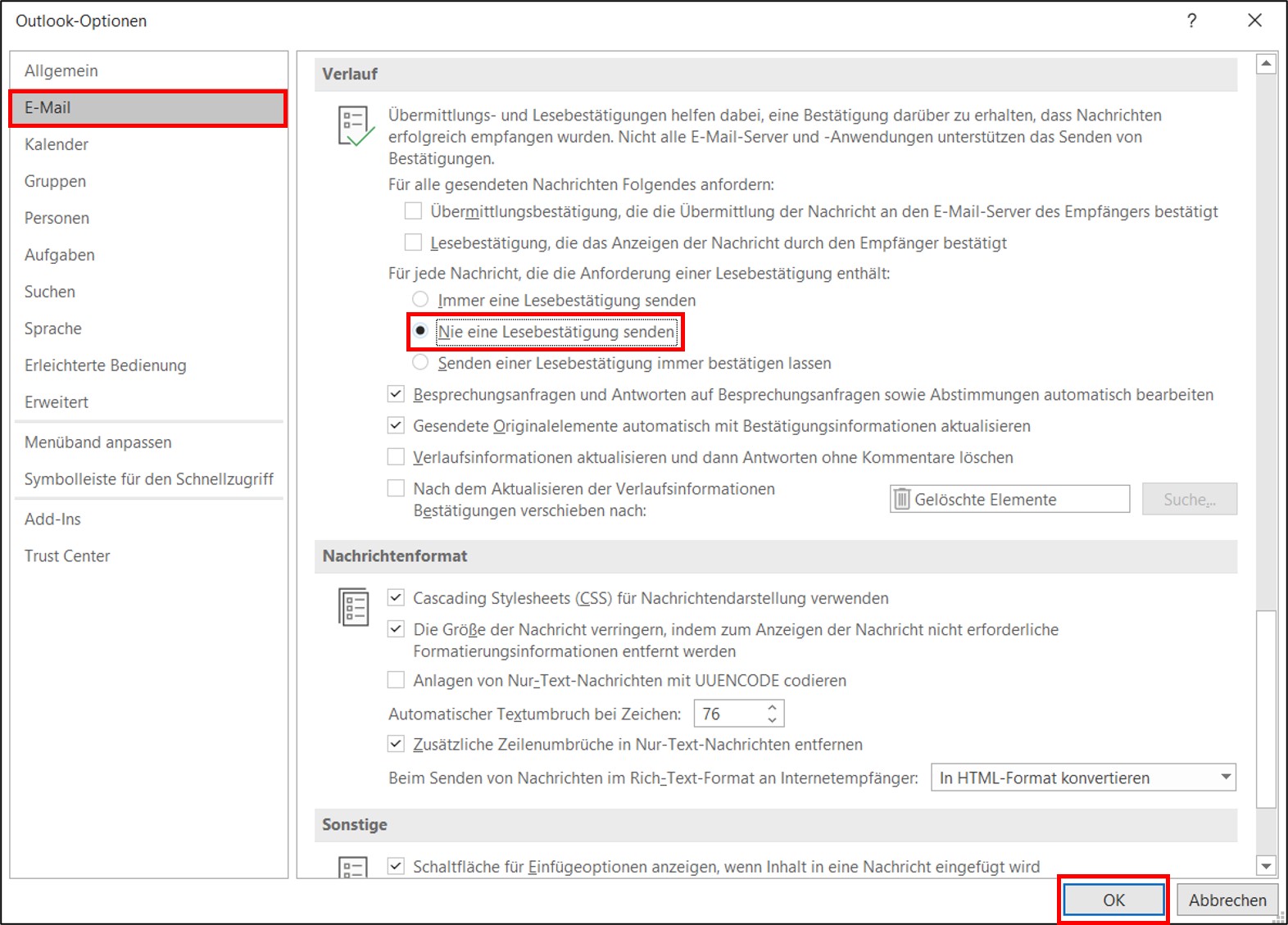Toggle Zusätzliche Zeilenumbrüche entfernen checkbox

click(x=396, y=744)
